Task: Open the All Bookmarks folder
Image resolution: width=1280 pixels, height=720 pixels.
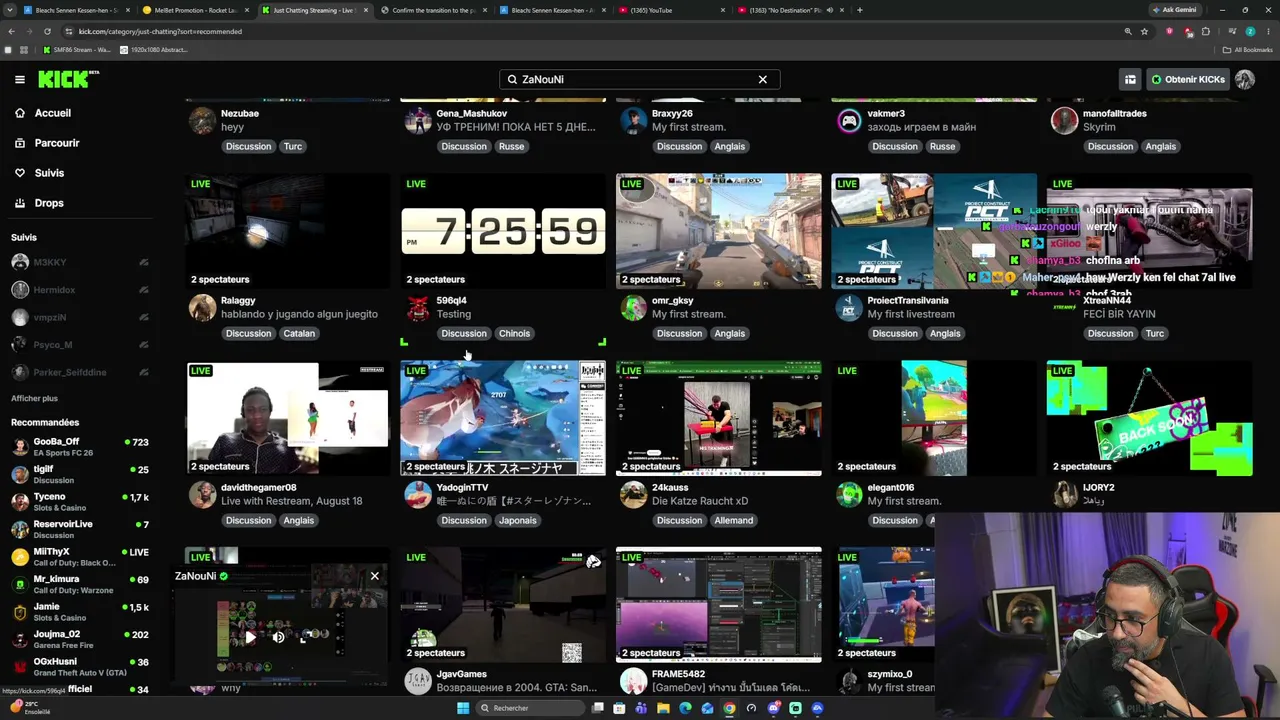Action: pyautogui.click(x=1248, y=49)
